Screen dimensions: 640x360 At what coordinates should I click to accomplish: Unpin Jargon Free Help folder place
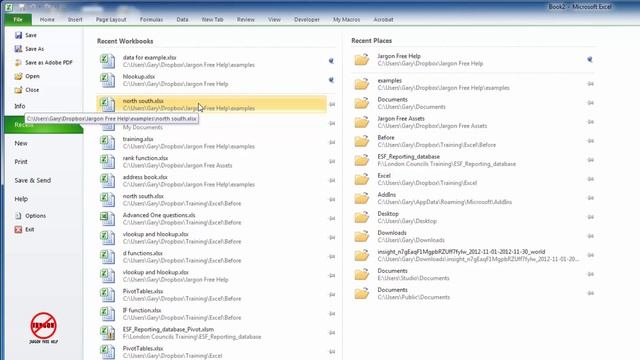coord(590,60)
